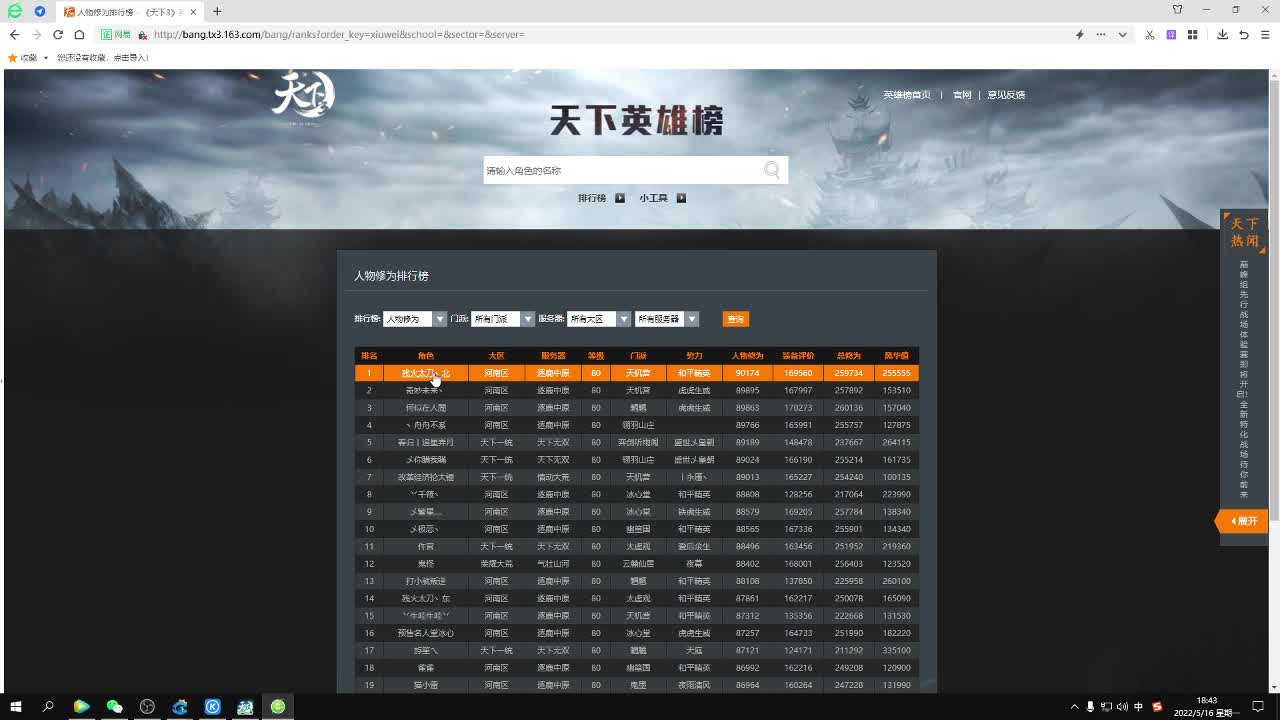Viewport: 1280px width, 720px height.
Task: Open the 所有大区 region dropdown
Action: click(599, 319)
